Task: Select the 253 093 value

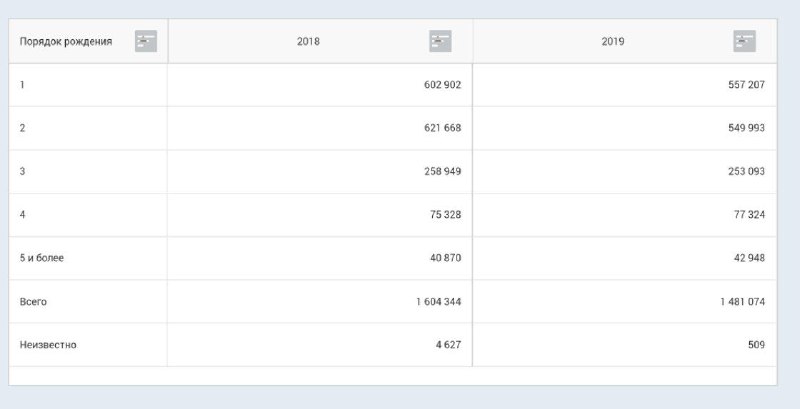Action: click(x=746, y=171)
